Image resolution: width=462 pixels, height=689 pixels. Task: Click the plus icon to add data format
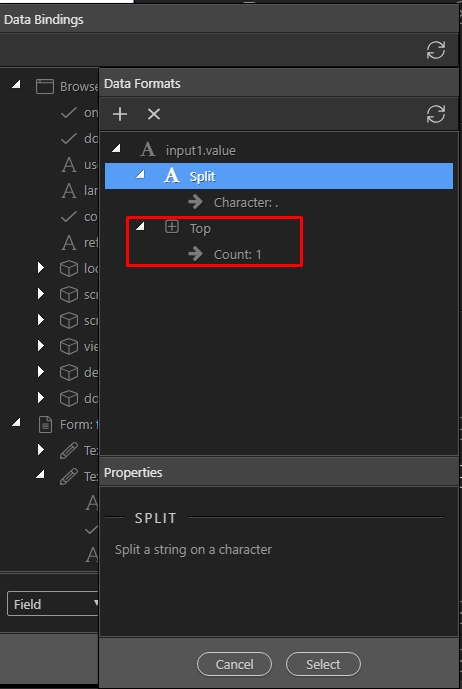(120, 114)
